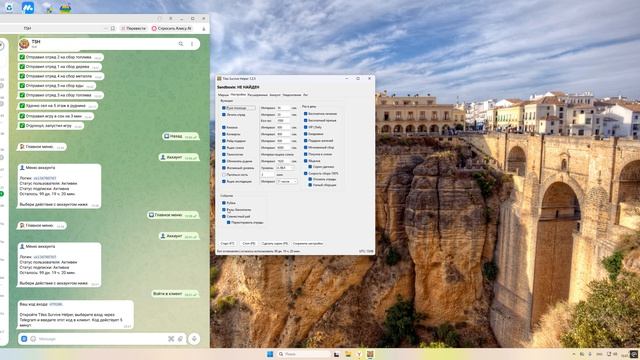The image size is (640, 360).
Task: Click the bot commands icon in message box
Action: [171, 339]
